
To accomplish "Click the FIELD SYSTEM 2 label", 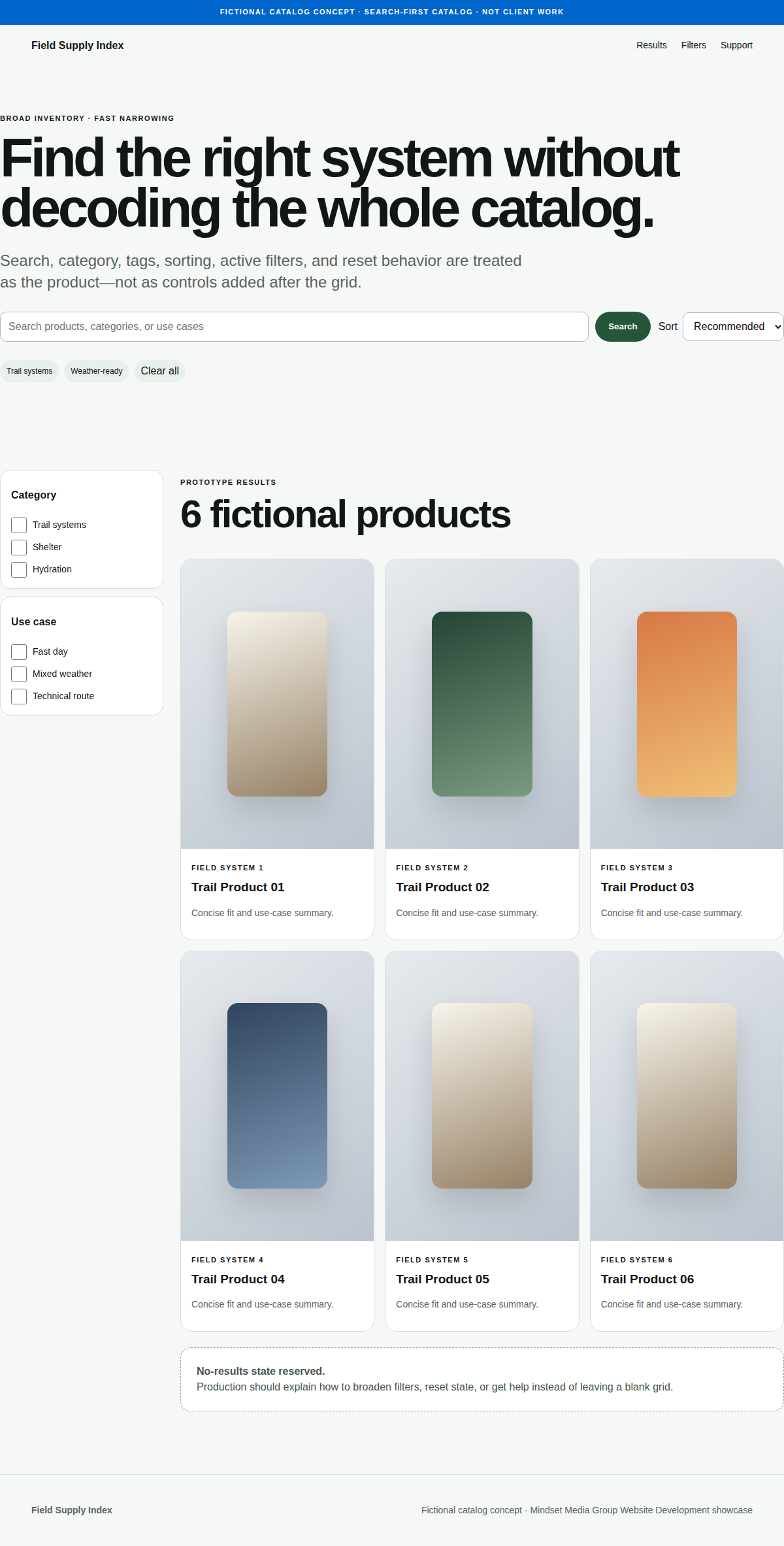I will pyautogui.click(x=432, y=868).
